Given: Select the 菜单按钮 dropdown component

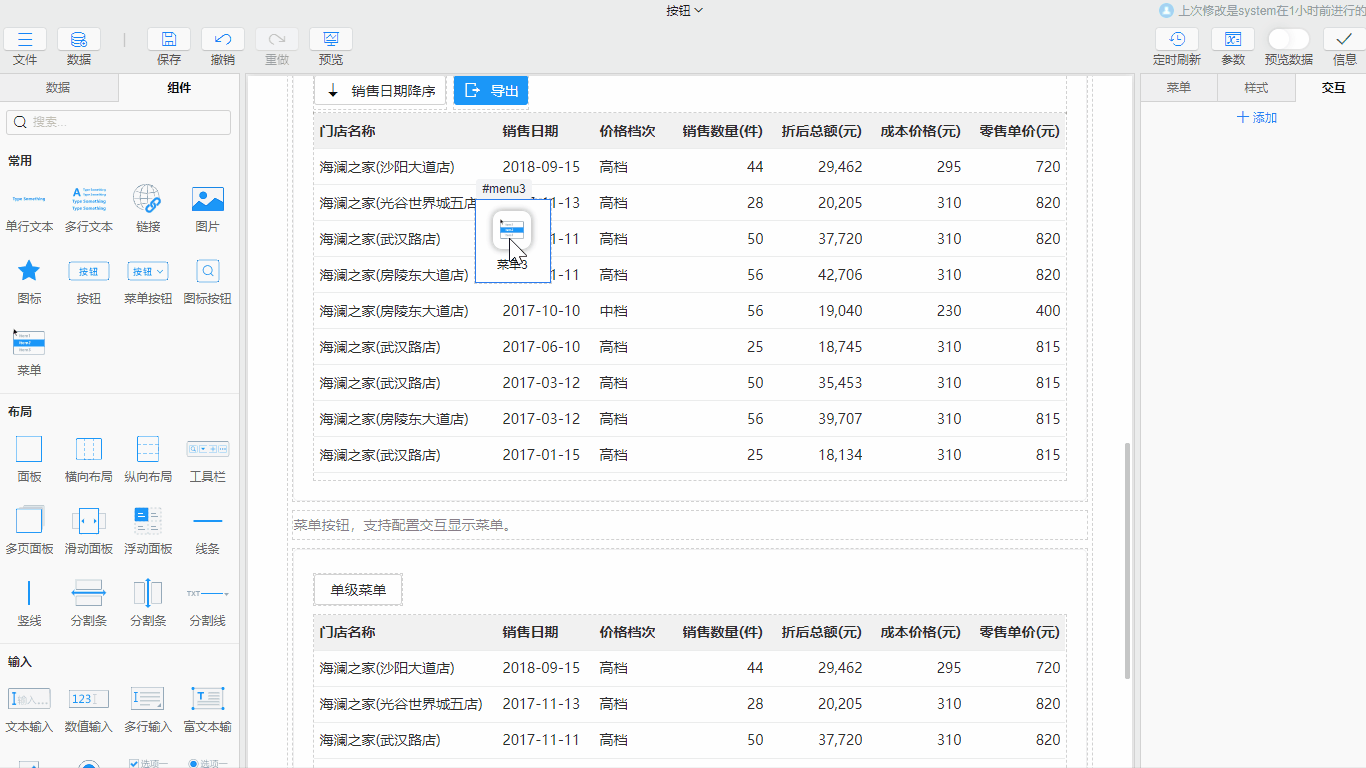Looking at the screenshot, I should (x=148, y=271).
